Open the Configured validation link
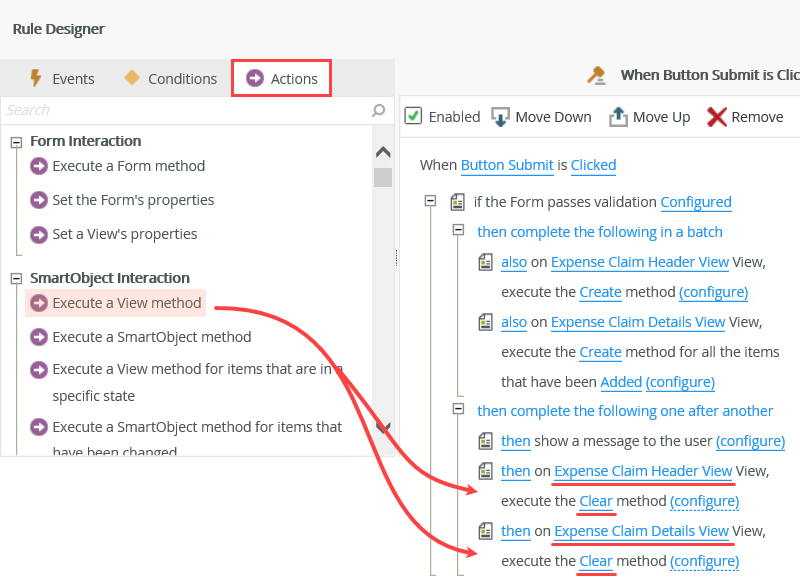This screenshot has height=587, width=800. (x=696, y=202)
